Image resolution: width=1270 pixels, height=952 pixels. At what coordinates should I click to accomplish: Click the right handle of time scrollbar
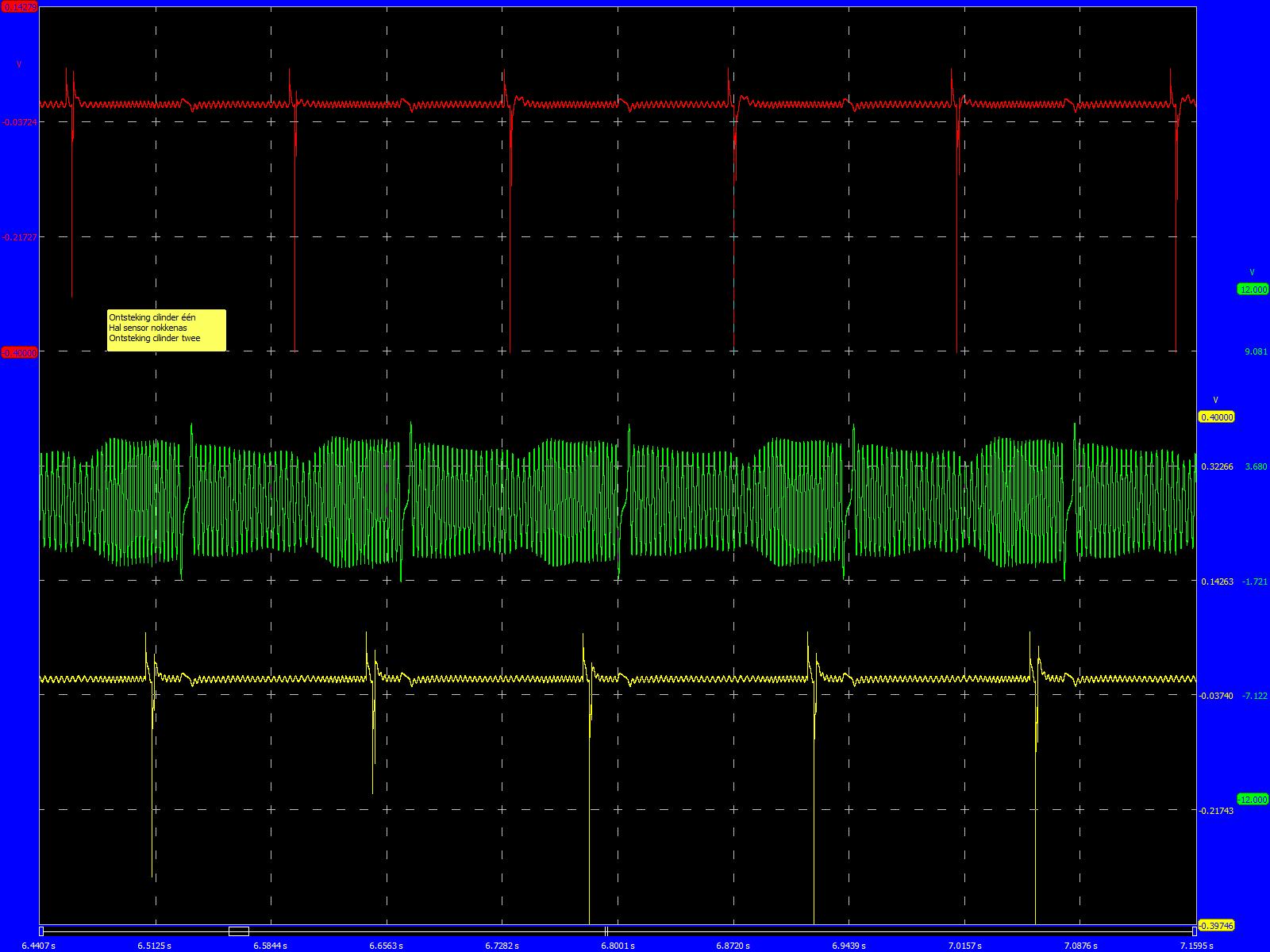pyautogui.click(x=1194, y=931)
